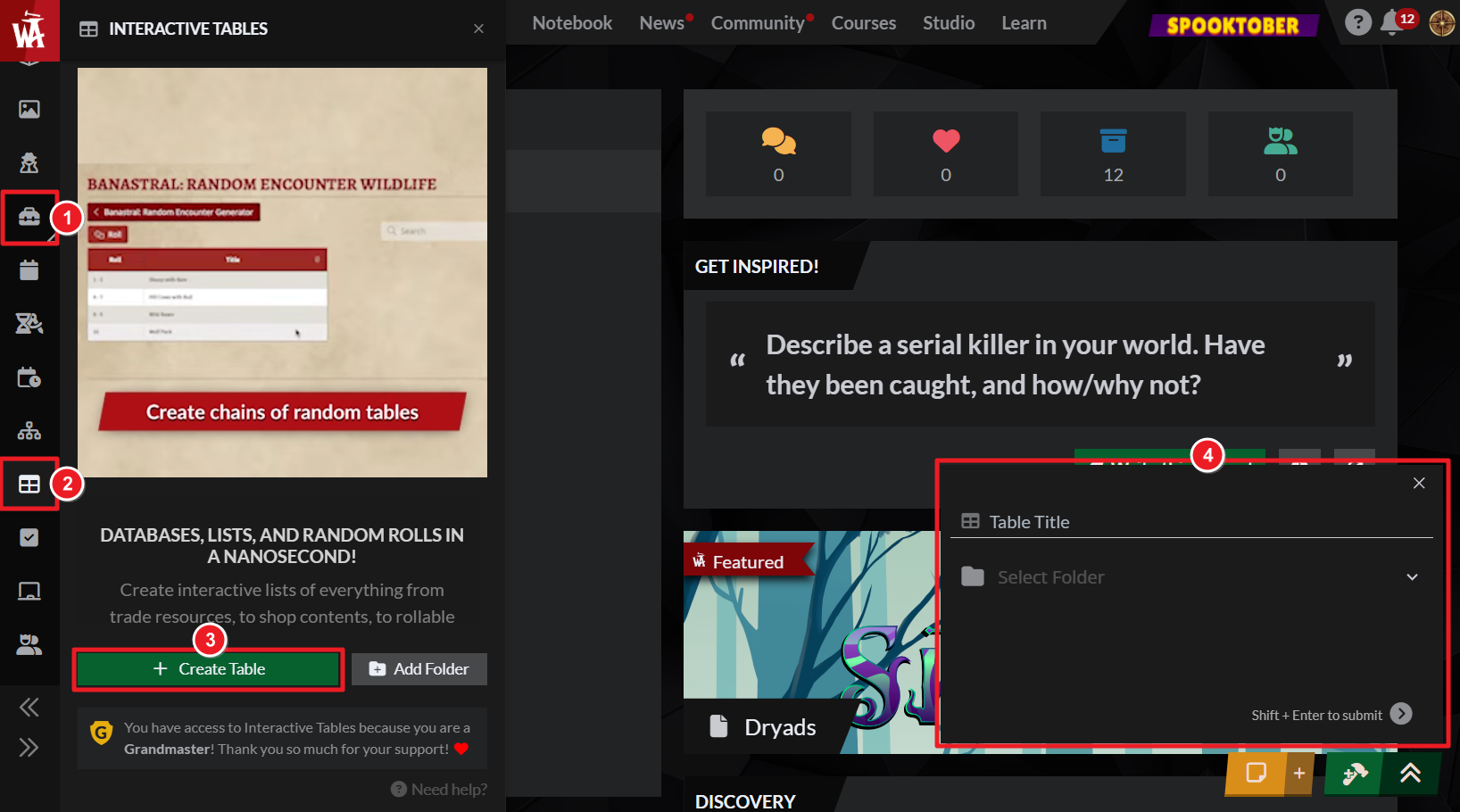Click the toolbox icon in the sidebar
This screenshot has width=1460, height=812.
tap(29, 217)
